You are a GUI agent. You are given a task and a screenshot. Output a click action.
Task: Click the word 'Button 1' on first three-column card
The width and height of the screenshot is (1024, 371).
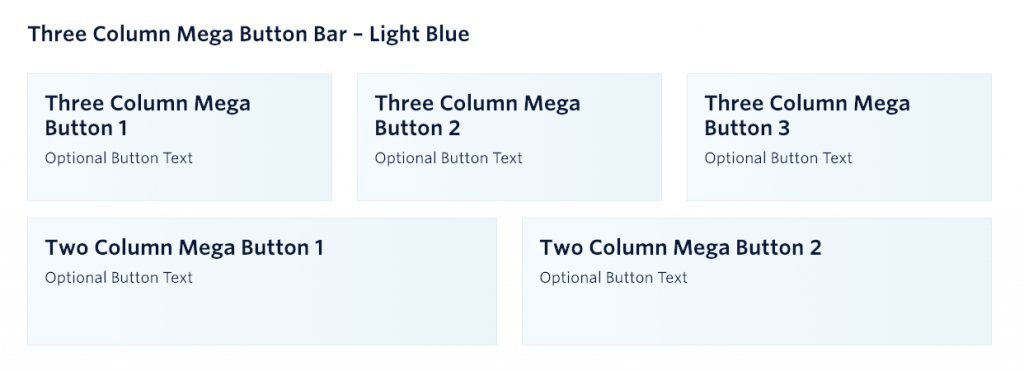pyautogui.click(x=86, y=128)
